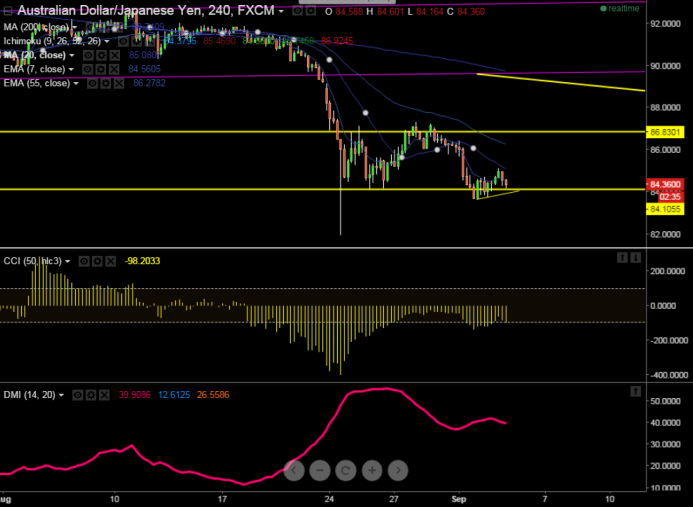This screenshot has width=693, height=507.
Task: Click the CCI value -98.2033
Action: pyautogui.click(x=142, y=261)
